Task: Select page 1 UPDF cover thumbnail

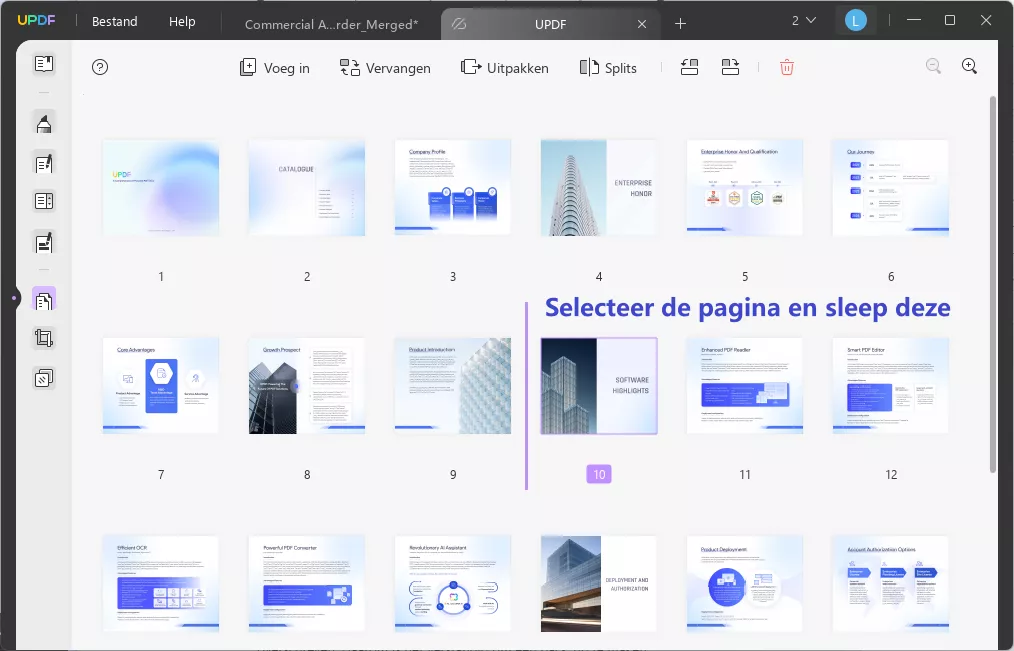Action: pos(161,187)
